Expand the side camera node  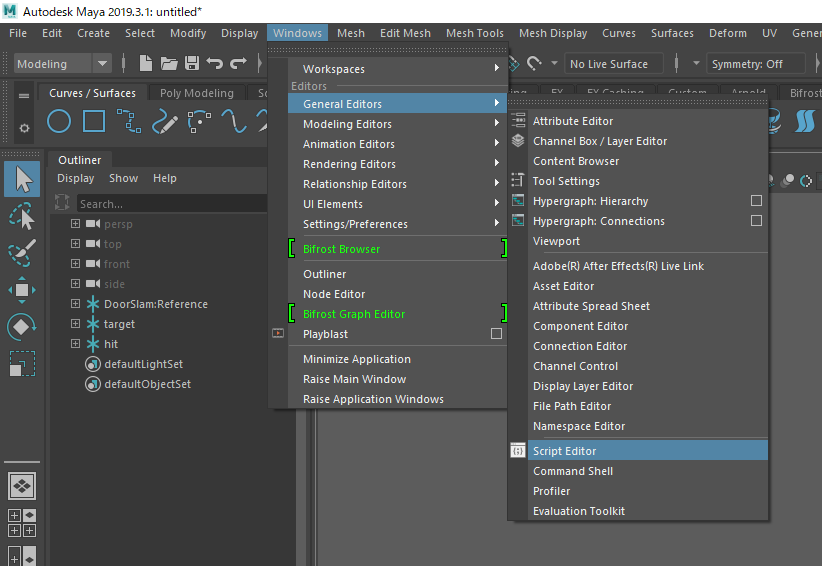(x=75, y=284)
